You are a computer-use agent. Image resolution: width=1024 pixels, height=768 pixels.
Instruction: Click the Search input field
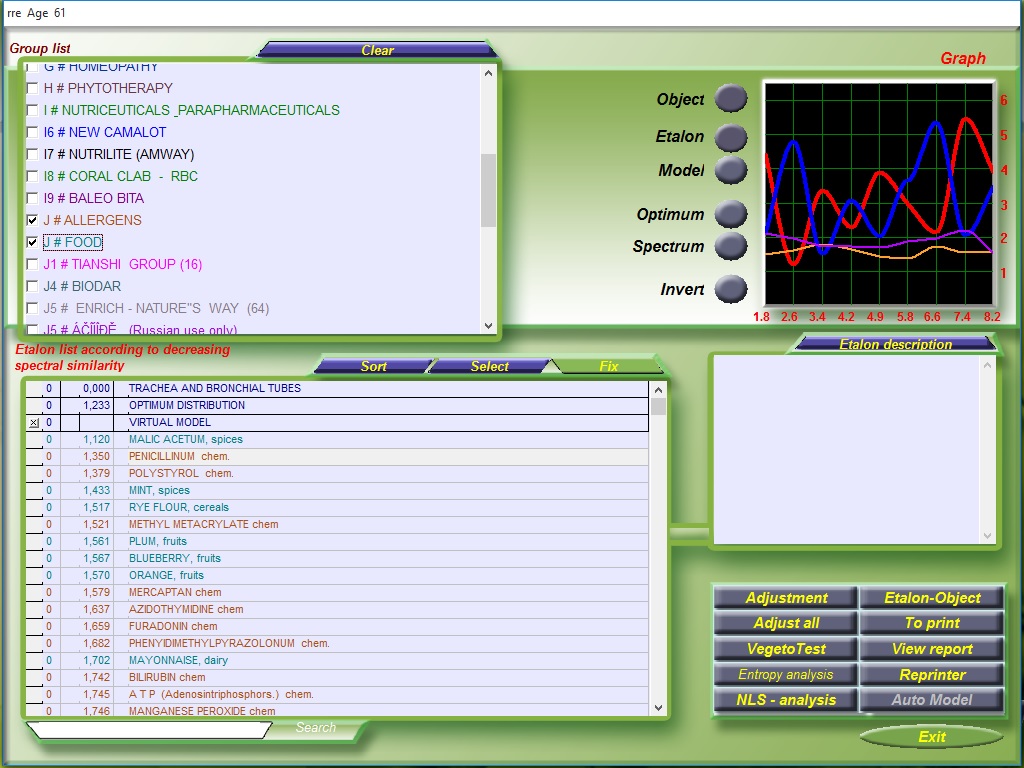148,730
